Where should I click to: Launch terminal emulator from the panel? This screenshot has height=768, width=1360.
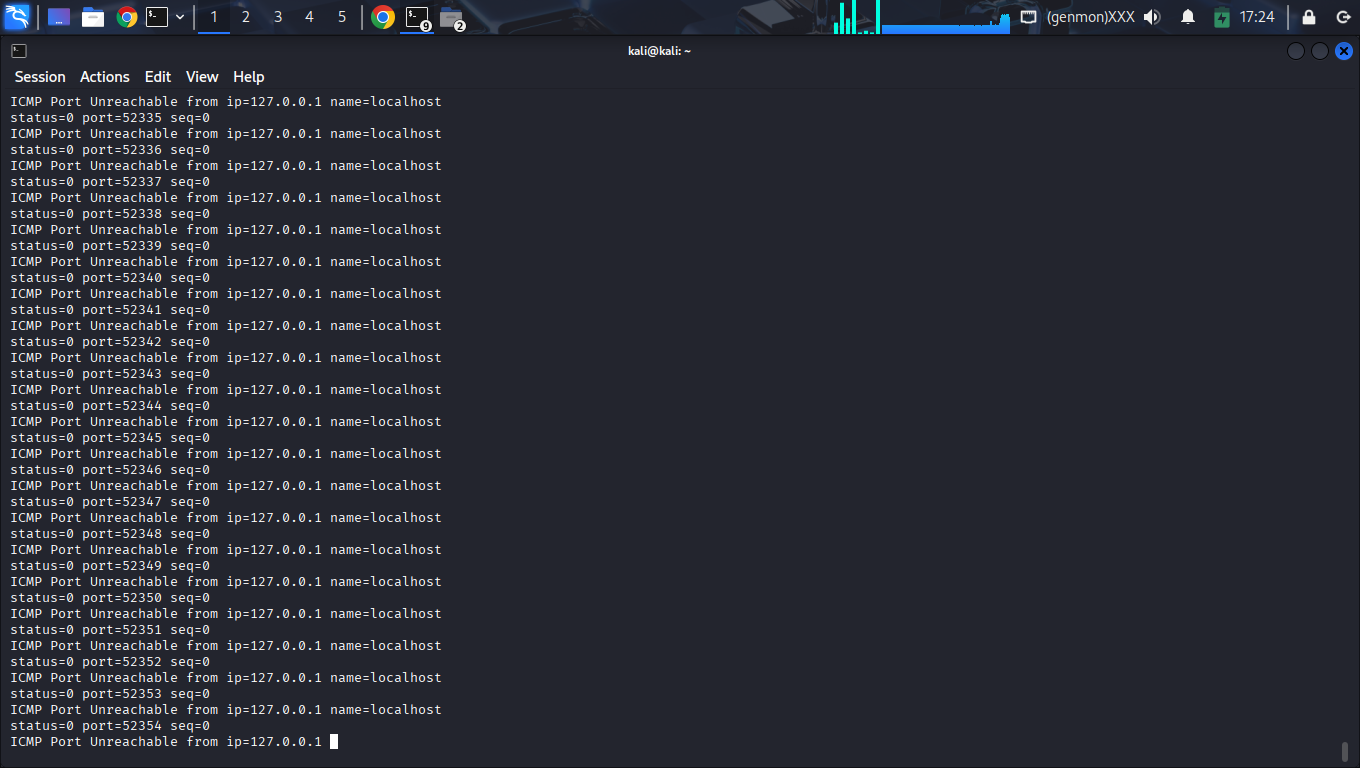(157, 17)
